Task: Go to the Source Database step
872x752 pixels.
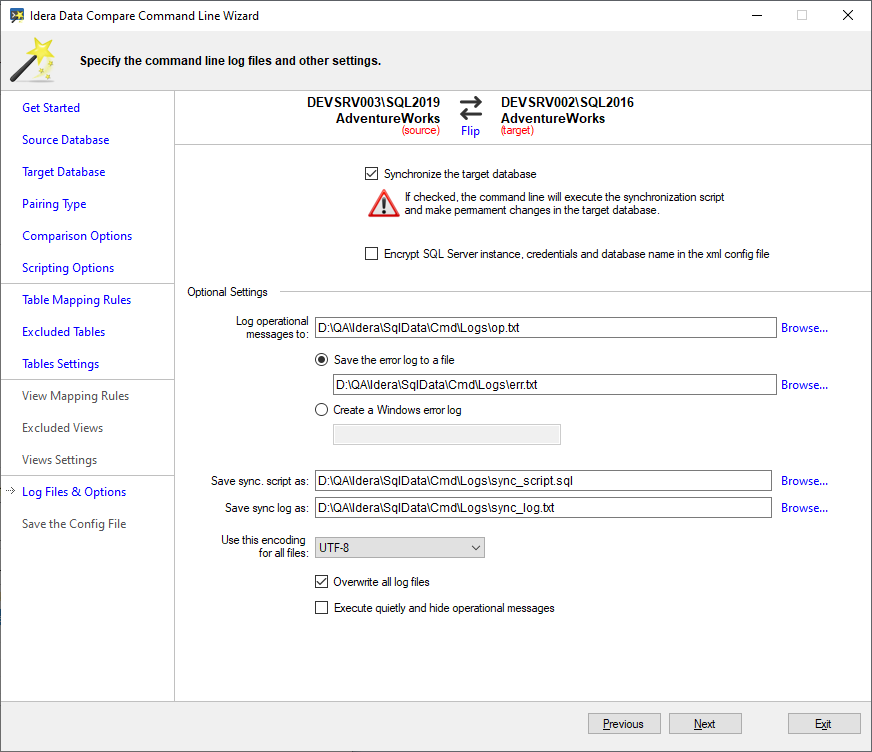Action: (66, 140)
